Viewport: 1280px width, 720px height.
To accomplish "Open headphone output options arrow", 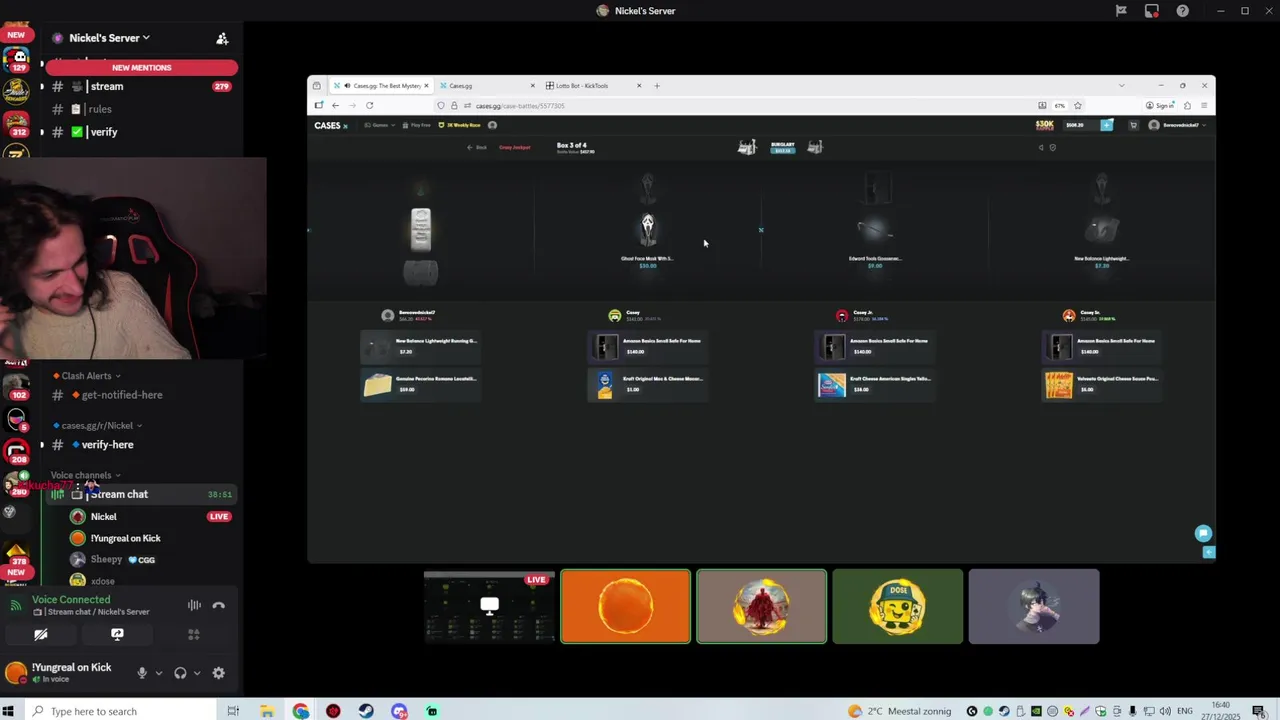I will coord(196,673).
